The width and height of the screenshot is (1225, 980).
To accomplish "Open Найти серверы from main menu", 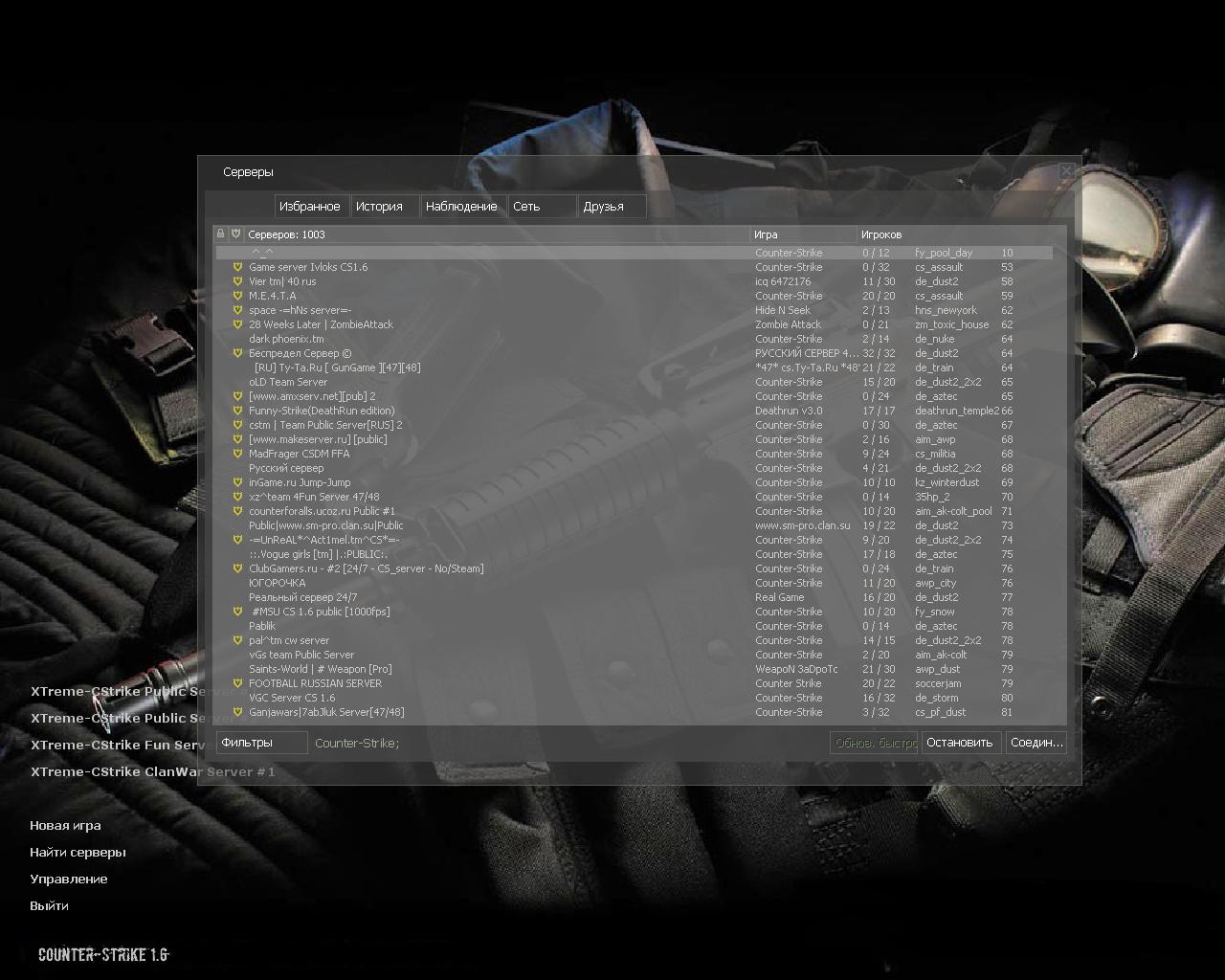I will 78,852.
